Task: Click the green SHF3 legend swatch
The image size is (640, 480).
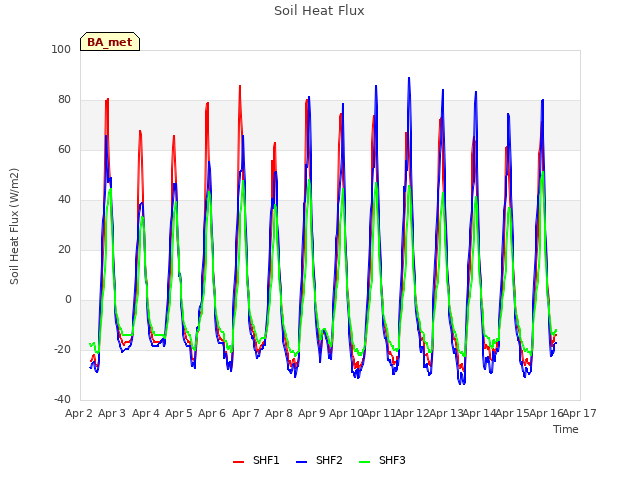Action: (364, 462)
